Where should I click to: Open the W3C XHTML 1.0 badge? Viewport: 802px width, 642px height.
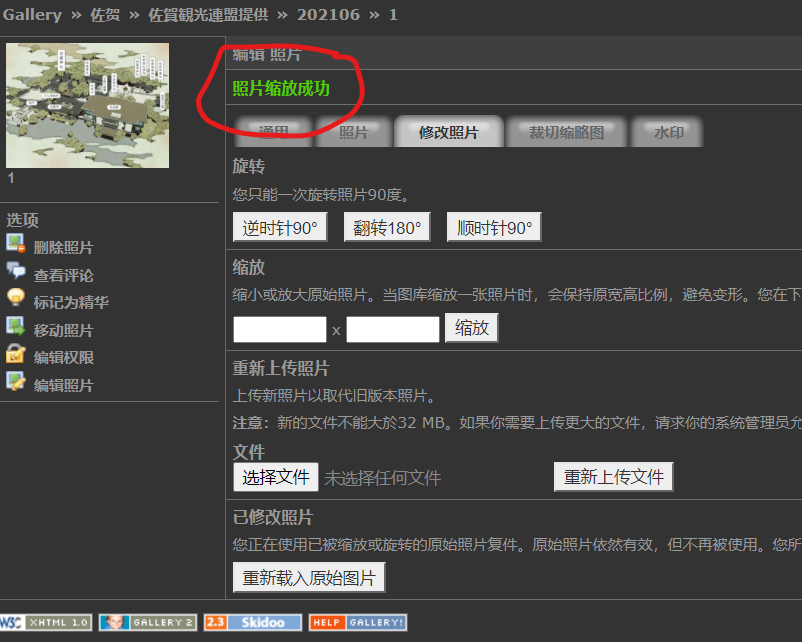click(x=46, y=622)
